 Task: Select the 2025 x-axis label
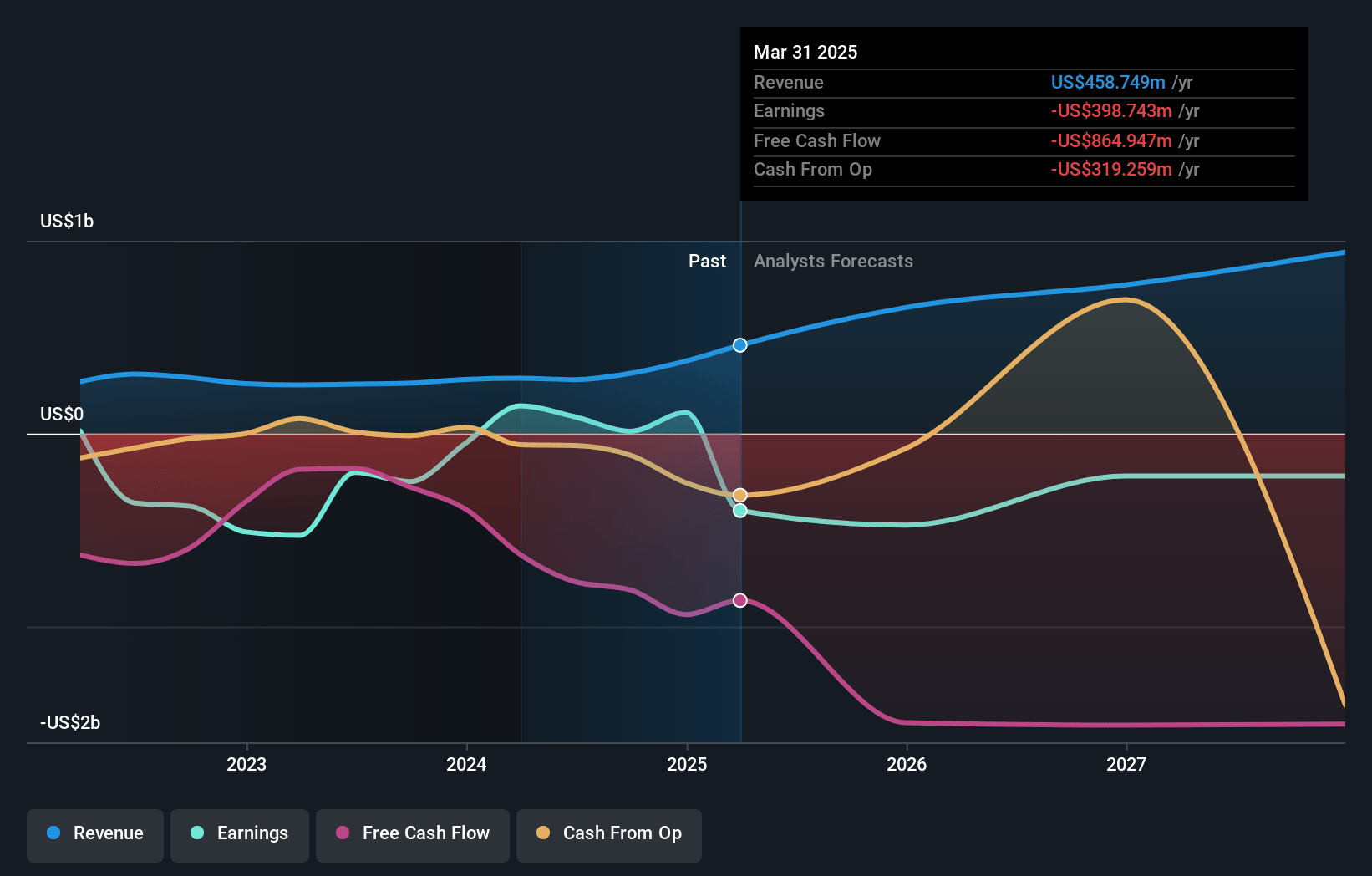(687, 764)
